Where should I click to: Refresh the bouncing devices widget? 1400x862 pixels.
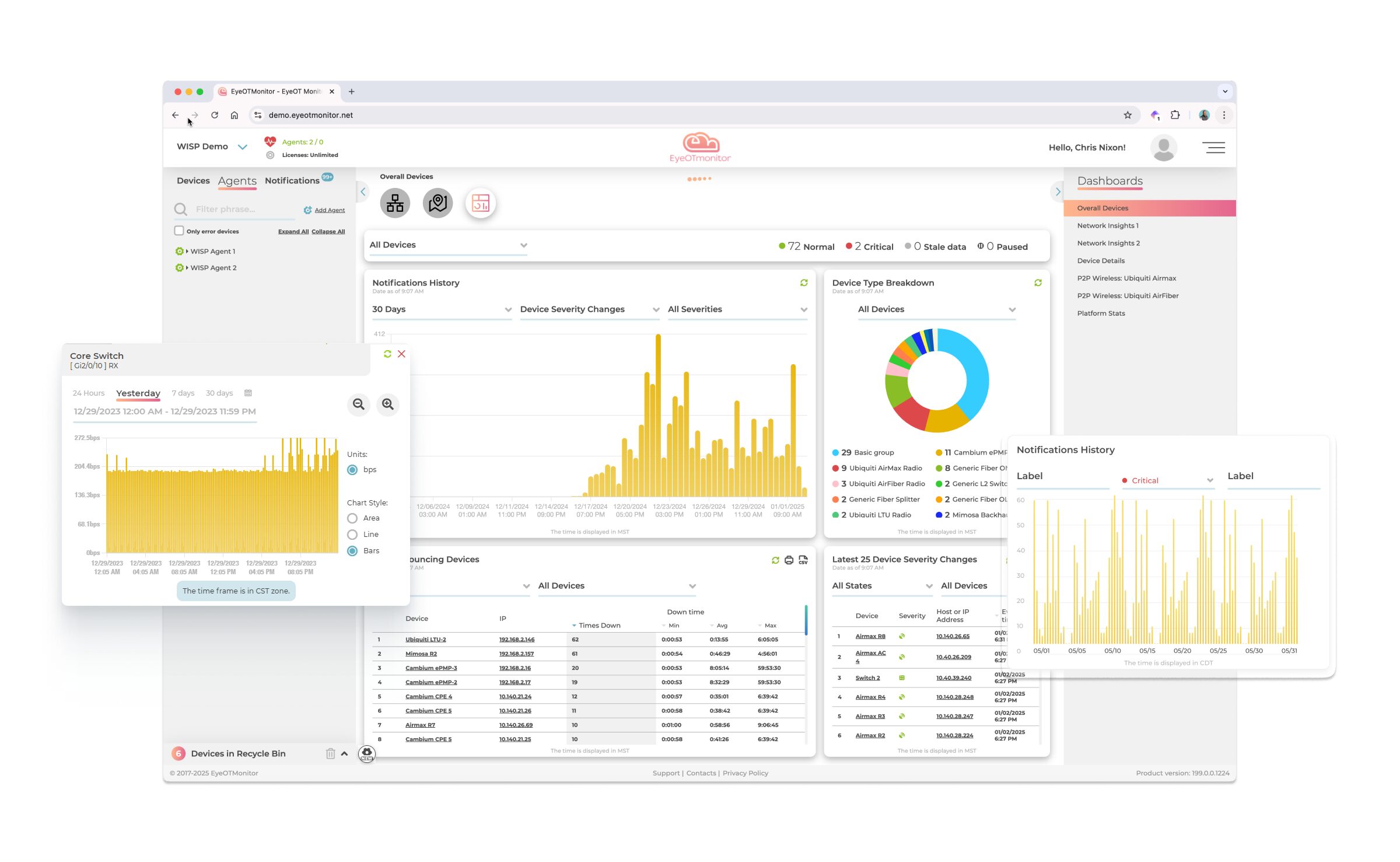(x=775, y=560)
